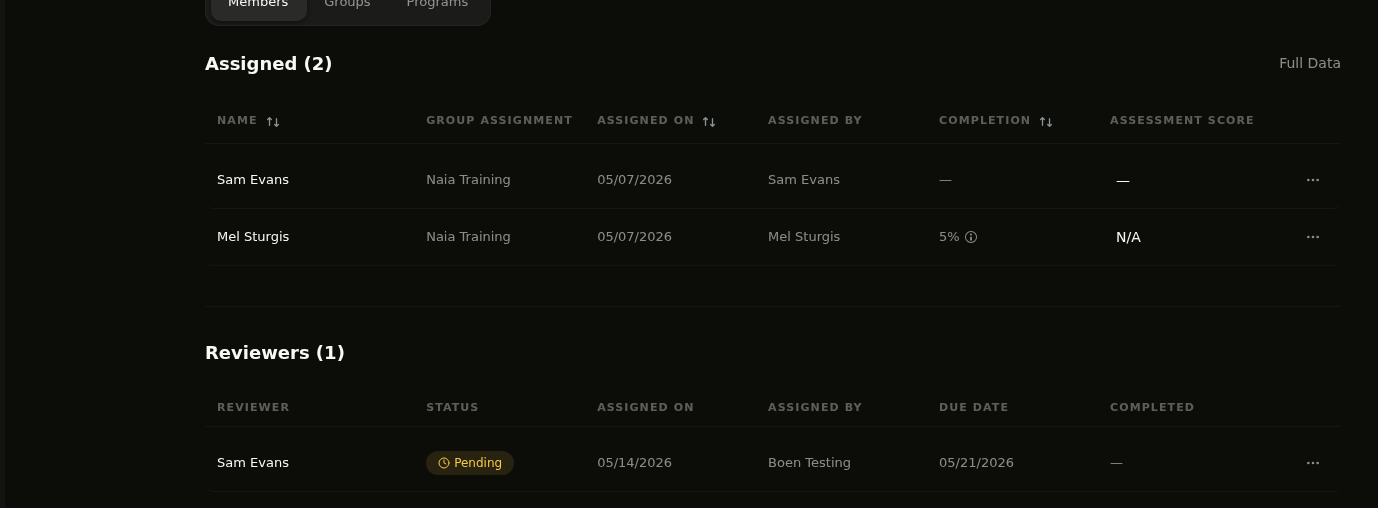This screenshot has height=508, width=1378.
Task: Open more options for Sam Evans reviewer row
Action: (x=1313, y=463)
